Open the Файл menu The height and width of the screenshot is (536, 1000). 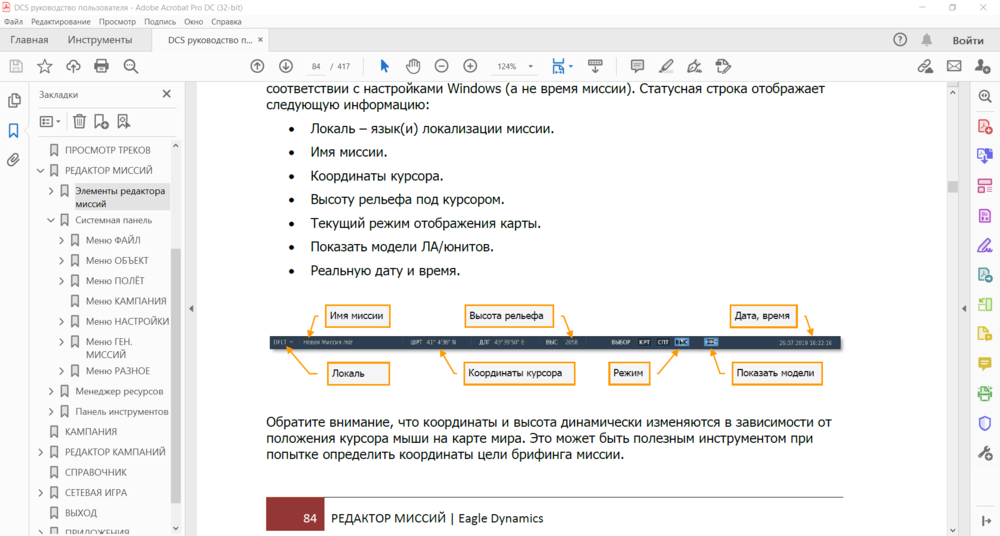pyautogui.click(x=13, y=22)
